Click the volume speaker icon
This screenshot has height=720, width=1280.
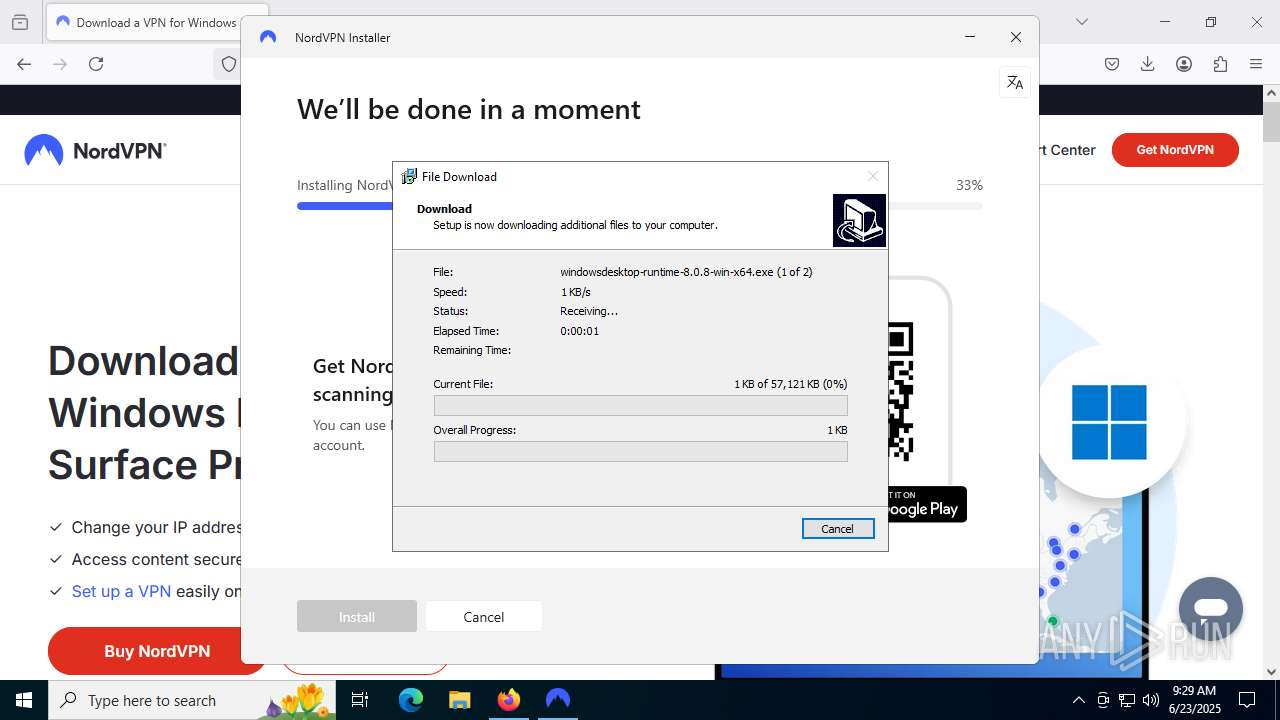1151,700
